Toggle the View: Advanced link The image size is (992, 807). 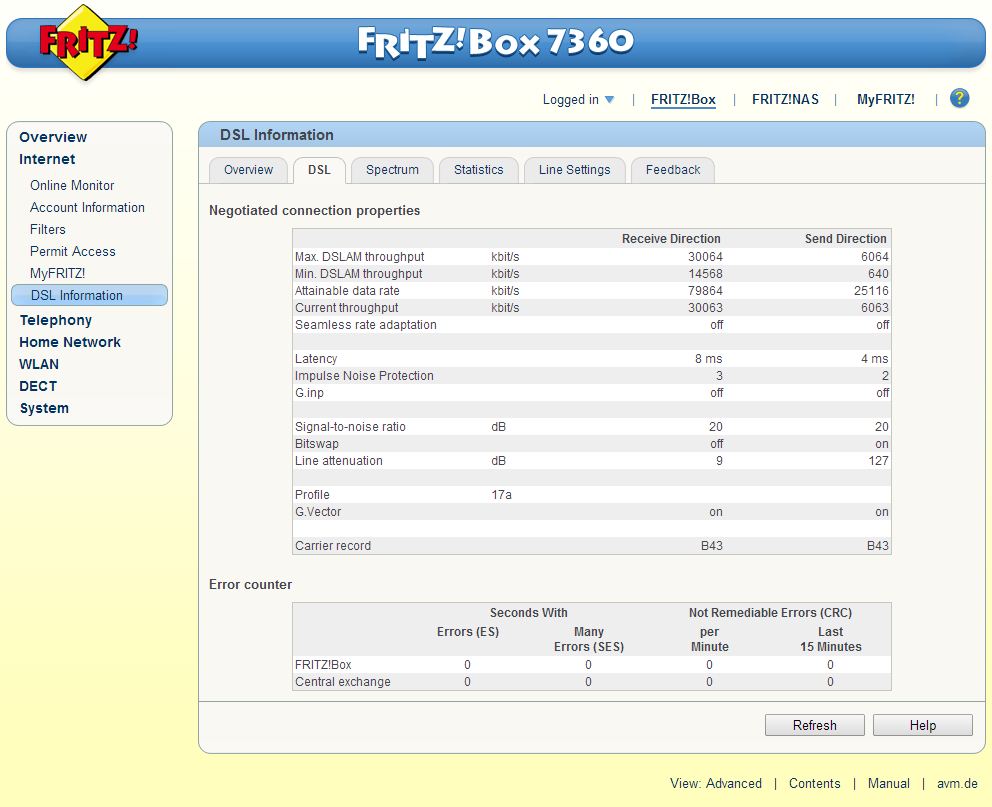pyautogui.click(x=715, y=783)
